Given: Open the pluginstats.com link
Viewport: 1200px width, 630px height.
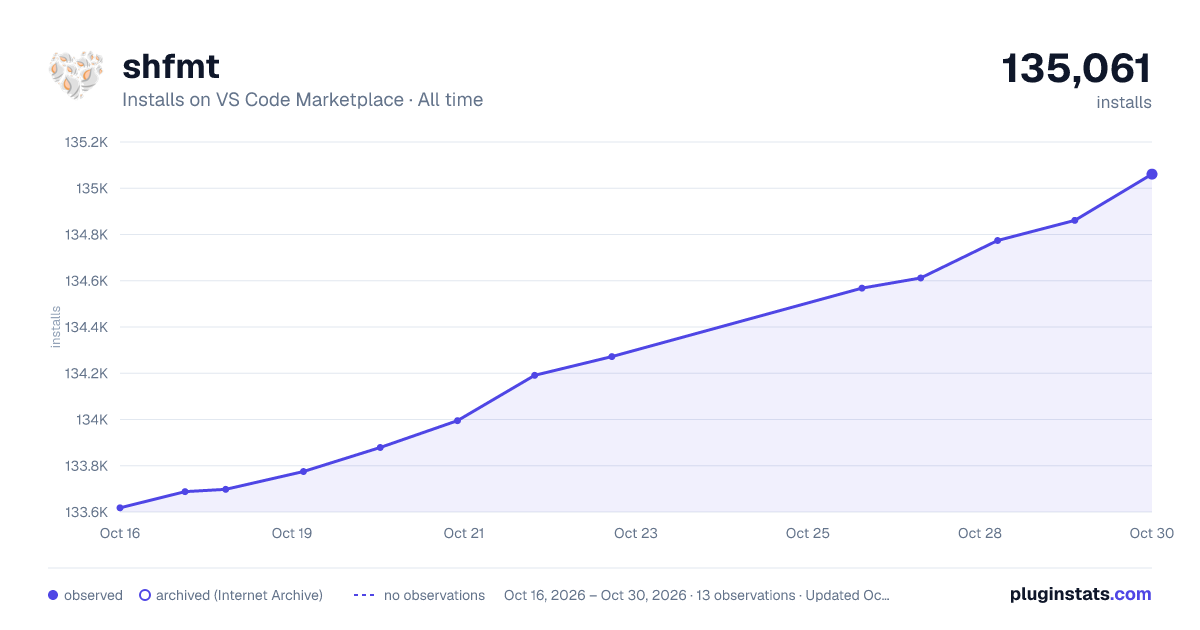Looking at the screenshot, I should pos(1081,594).
